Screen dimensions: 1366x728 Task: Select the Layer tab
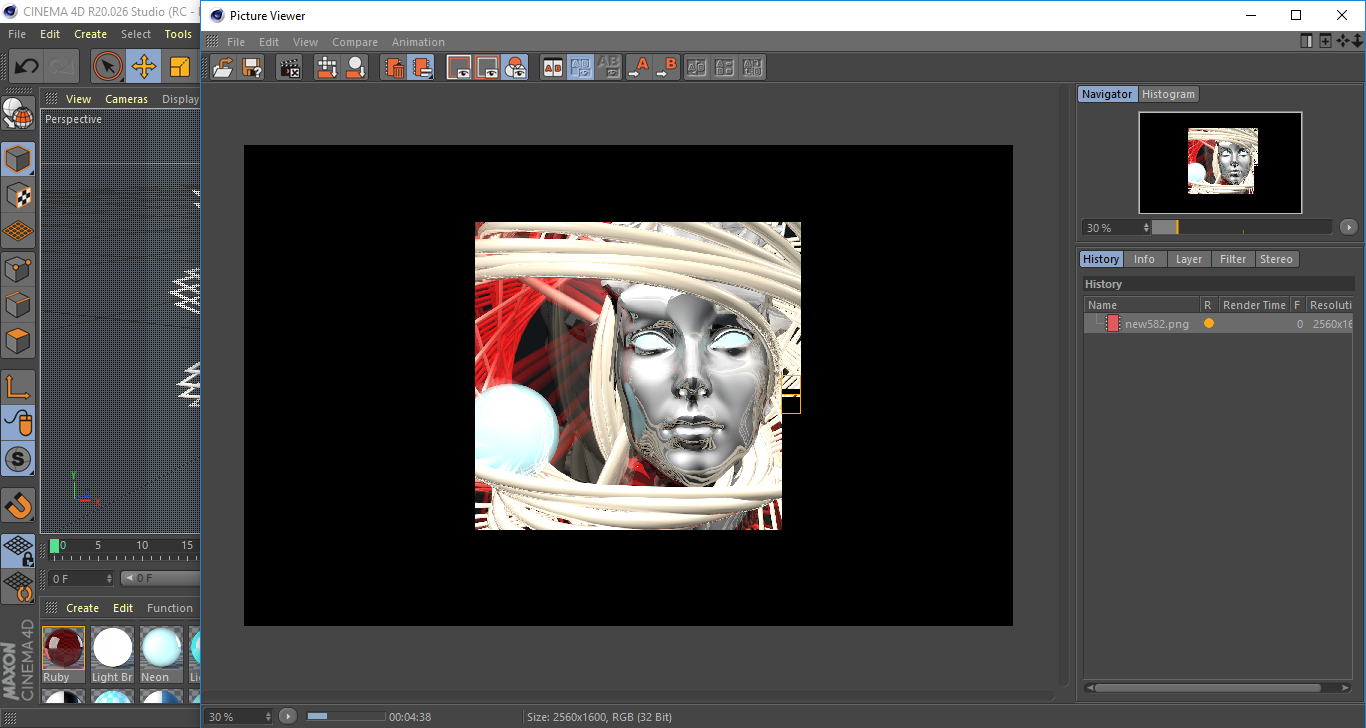pyautogui.click(x=1189, y=259)
